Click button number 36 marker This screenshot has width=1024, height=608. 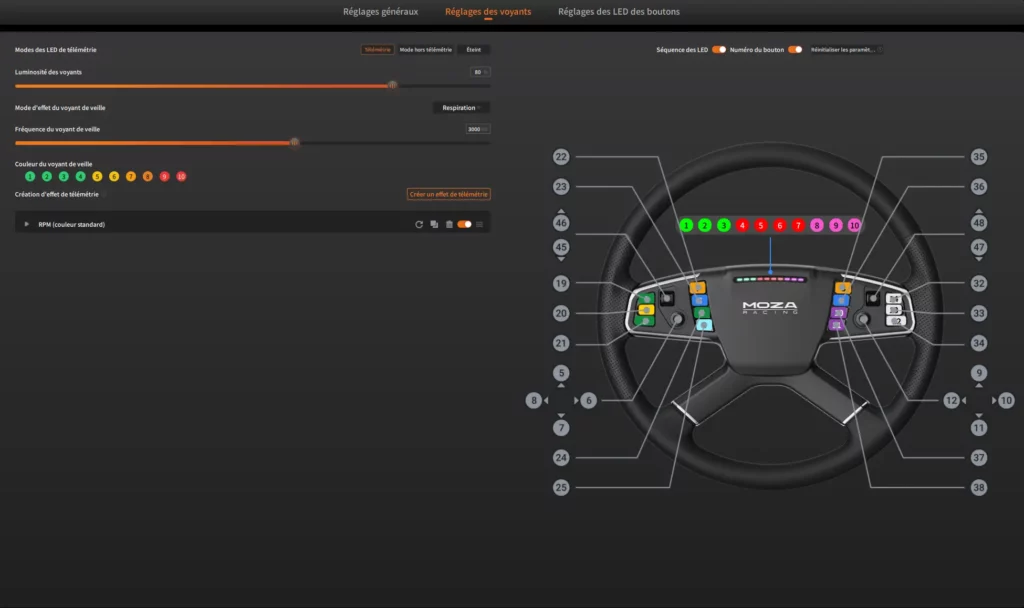click(978, 187)
